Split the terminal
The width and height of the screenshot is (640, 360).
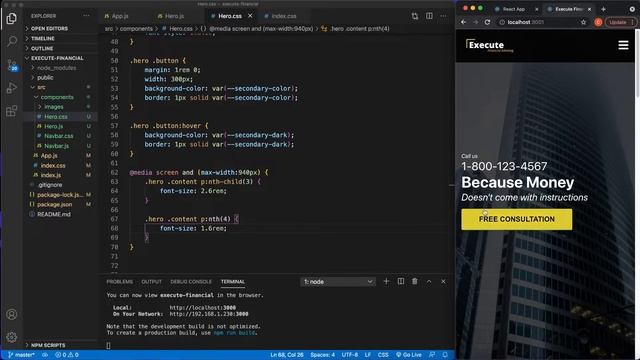(401, 281)
